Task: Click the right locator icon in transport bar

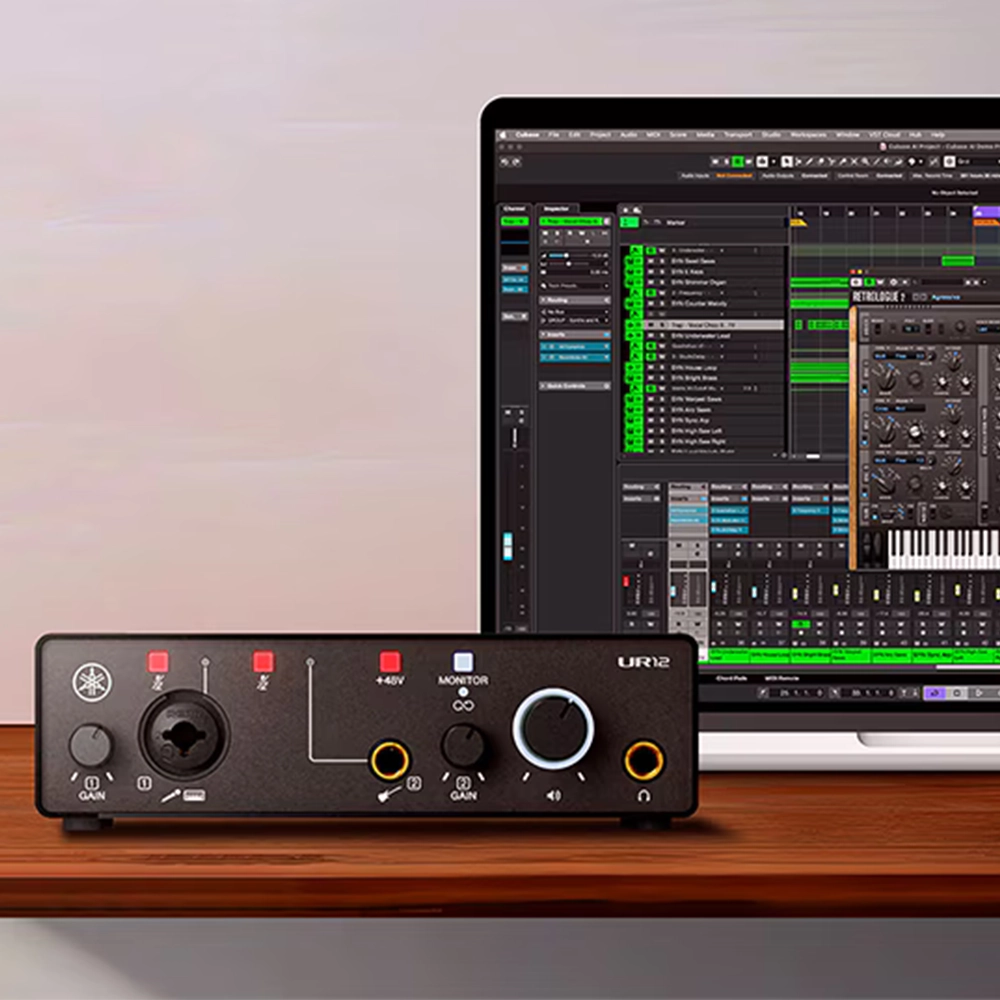Action: pyautogui.click(x=835, y=693)
